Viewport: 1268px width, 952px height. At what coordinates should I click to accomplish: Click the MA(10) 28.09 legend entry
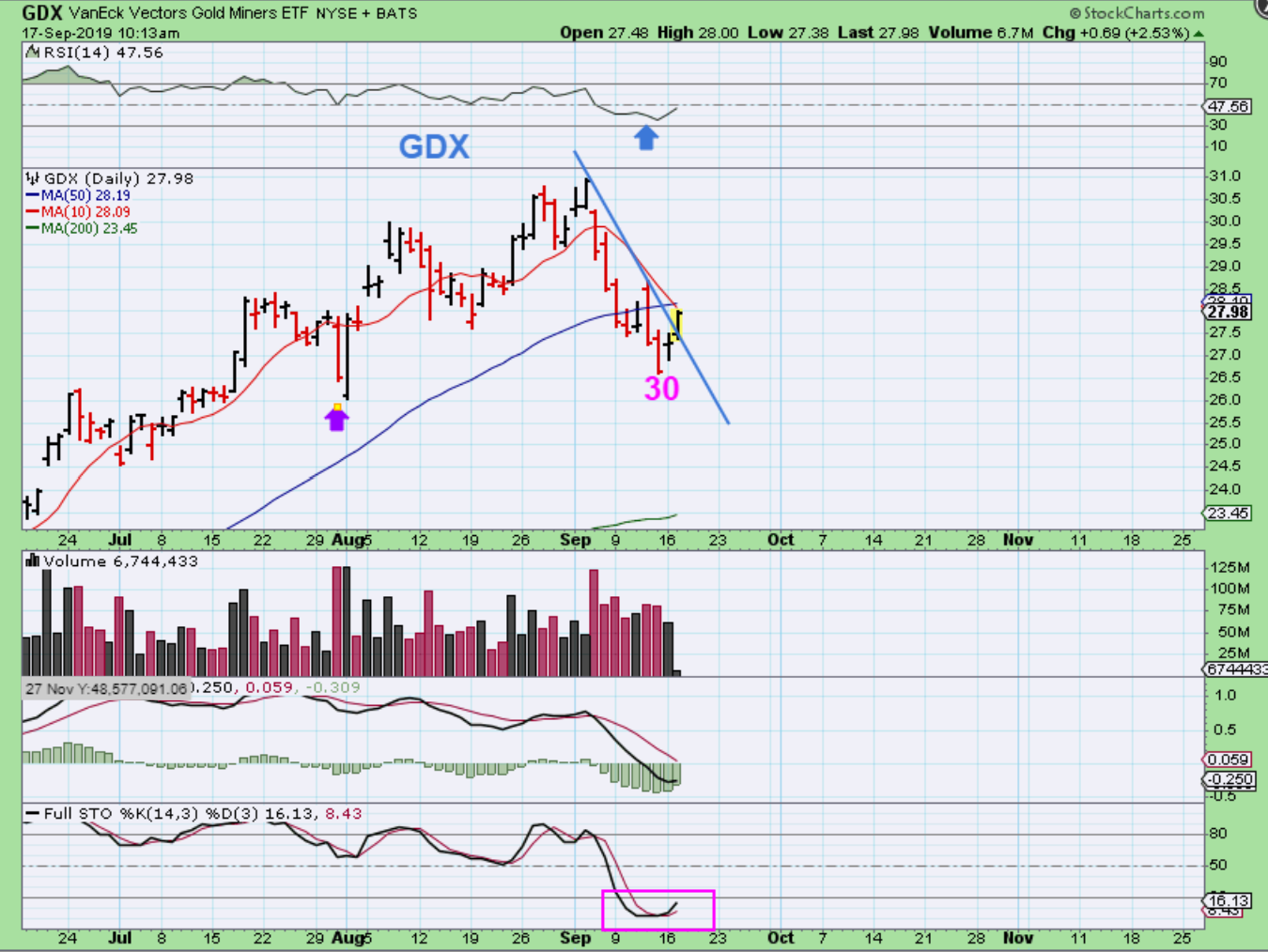point(85,212)
